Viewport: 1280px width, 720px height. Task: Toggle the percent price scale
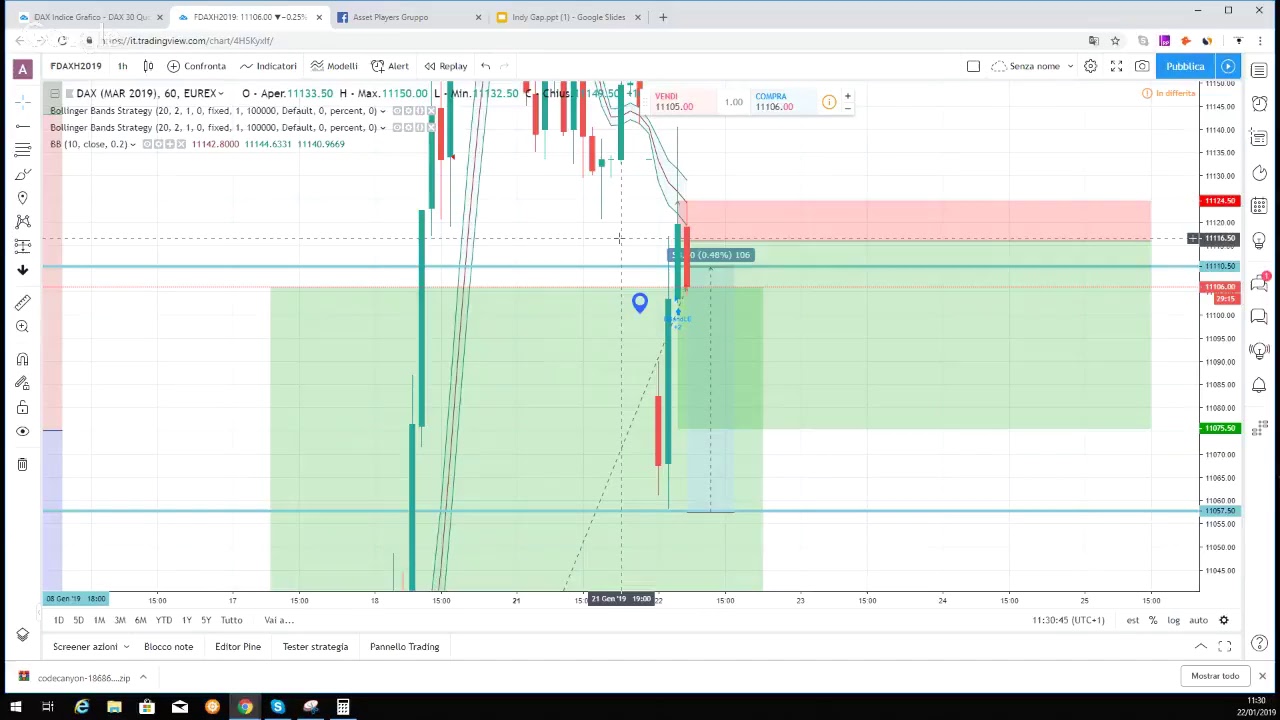[x=1152, y=620]
